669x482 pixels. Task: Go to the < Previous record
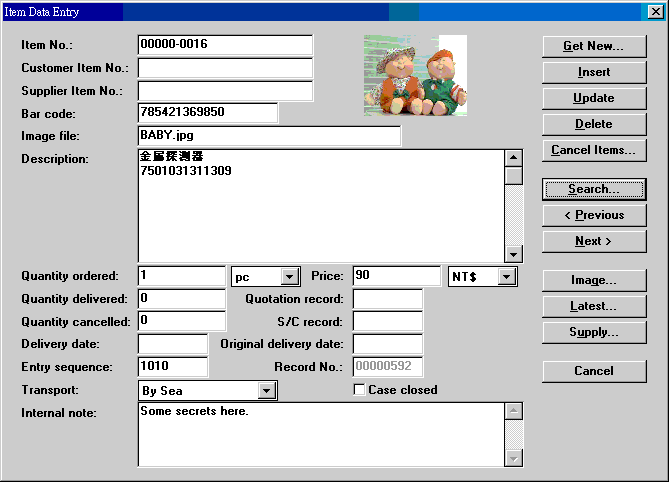click(594, 215)
